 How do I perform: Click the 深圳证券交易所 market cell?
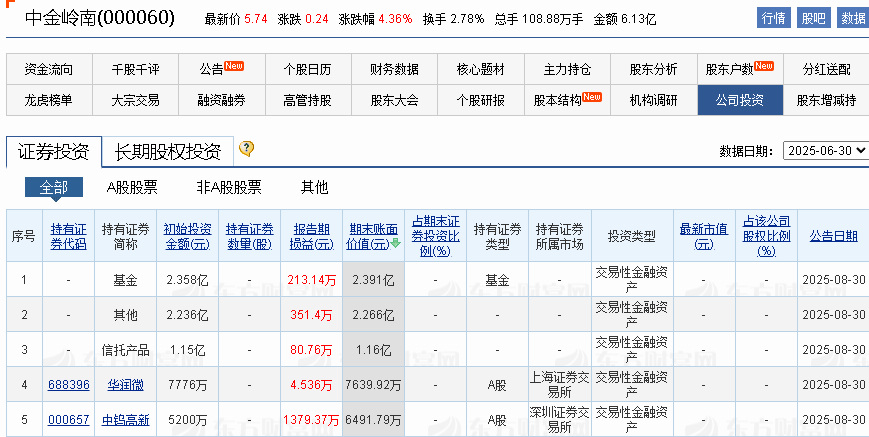click(560, 420)
